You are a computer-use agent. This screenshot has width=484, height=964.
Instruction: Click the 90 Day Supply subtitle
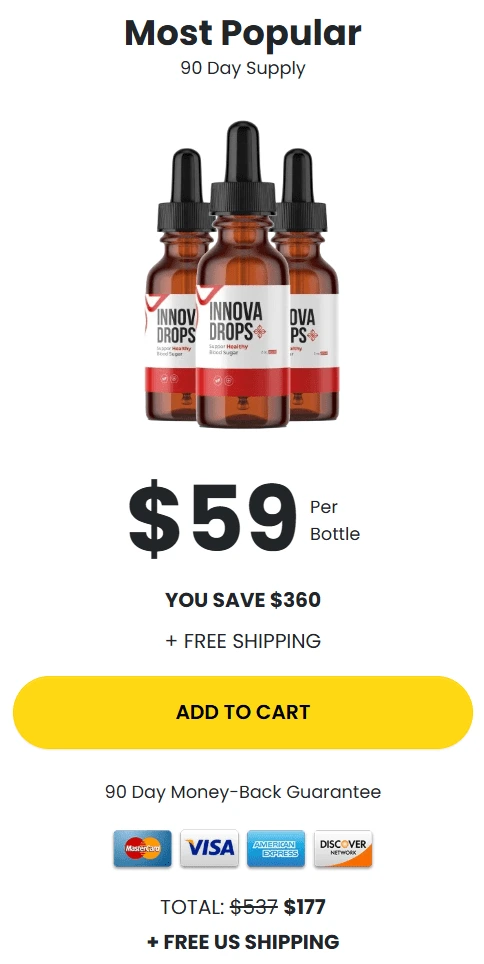tap(243, 68)
